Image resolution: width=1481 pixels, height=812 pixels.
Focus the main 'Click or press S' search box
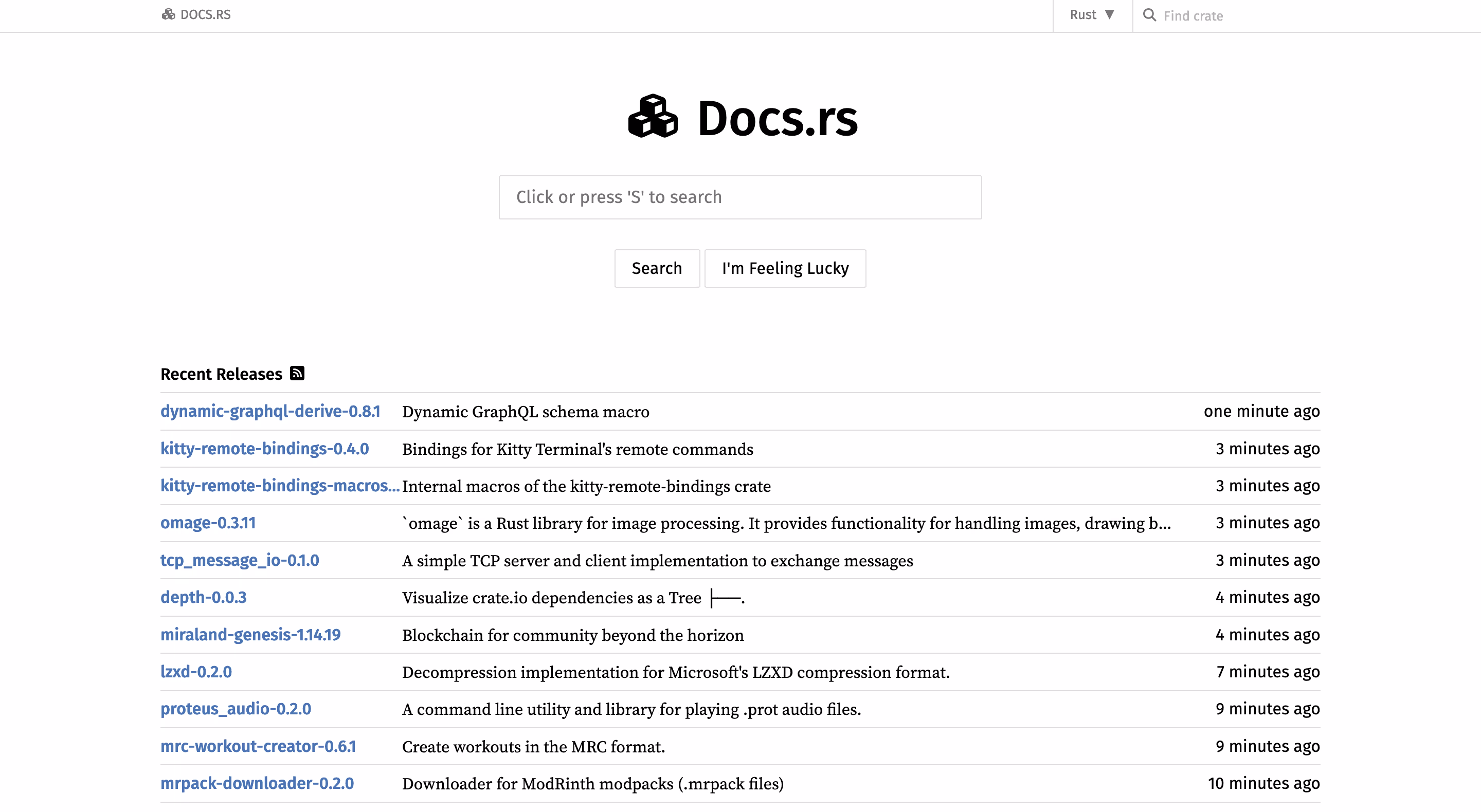pos(740,197)
